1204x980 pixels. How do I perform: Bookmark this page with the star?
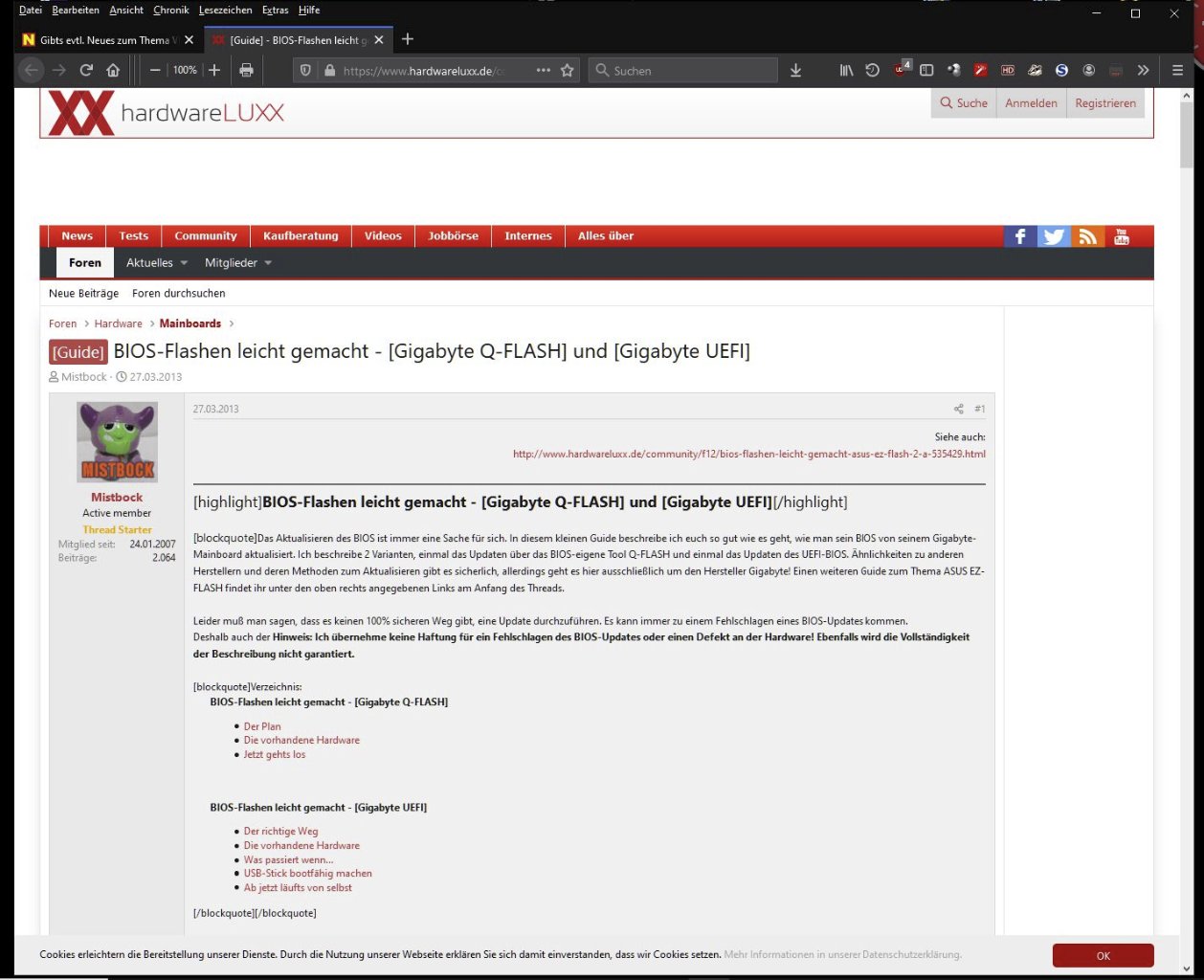point(567,70)
